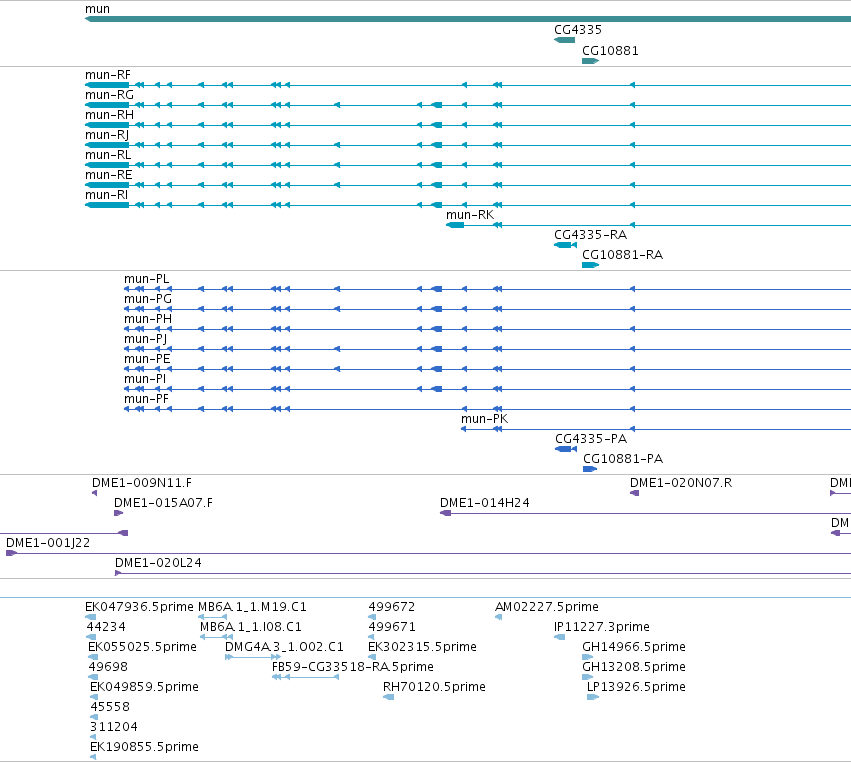This screenshot has width=851, height=762.
Task: Open the CG4335-PA protein label
Action: [591, 439]
